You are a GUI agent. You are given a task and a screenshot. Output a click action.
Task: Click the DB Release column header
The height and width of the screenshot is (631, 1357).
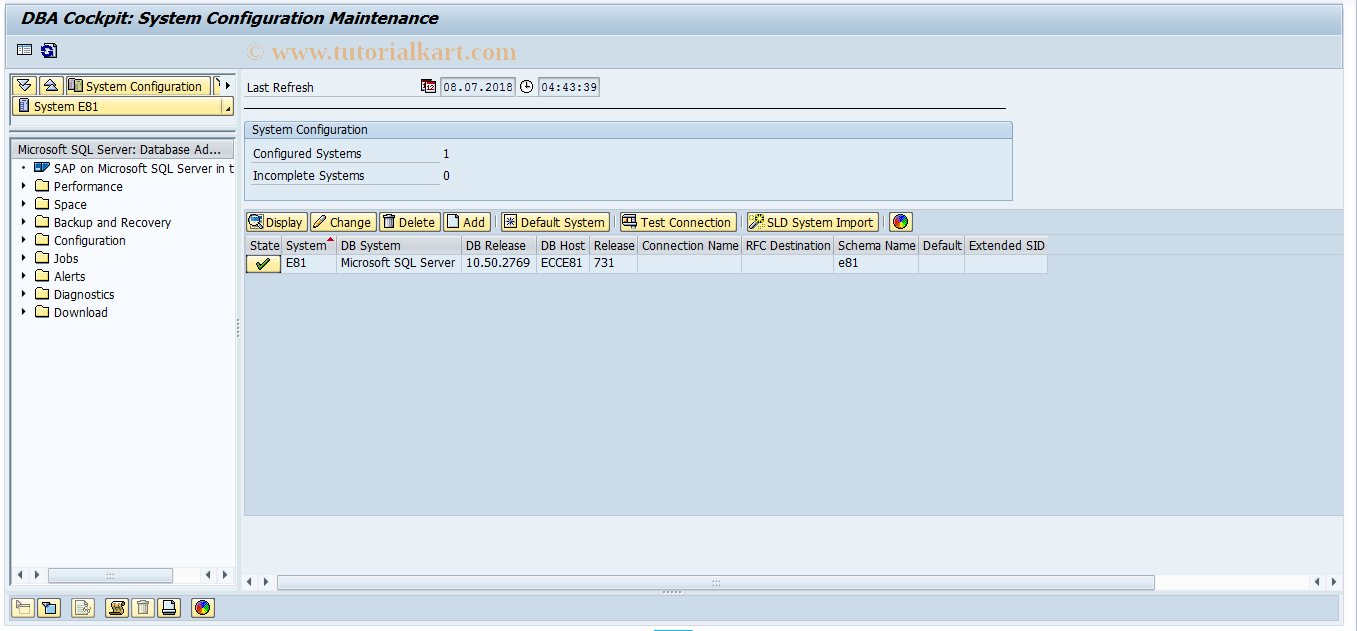tap(499, 245)
